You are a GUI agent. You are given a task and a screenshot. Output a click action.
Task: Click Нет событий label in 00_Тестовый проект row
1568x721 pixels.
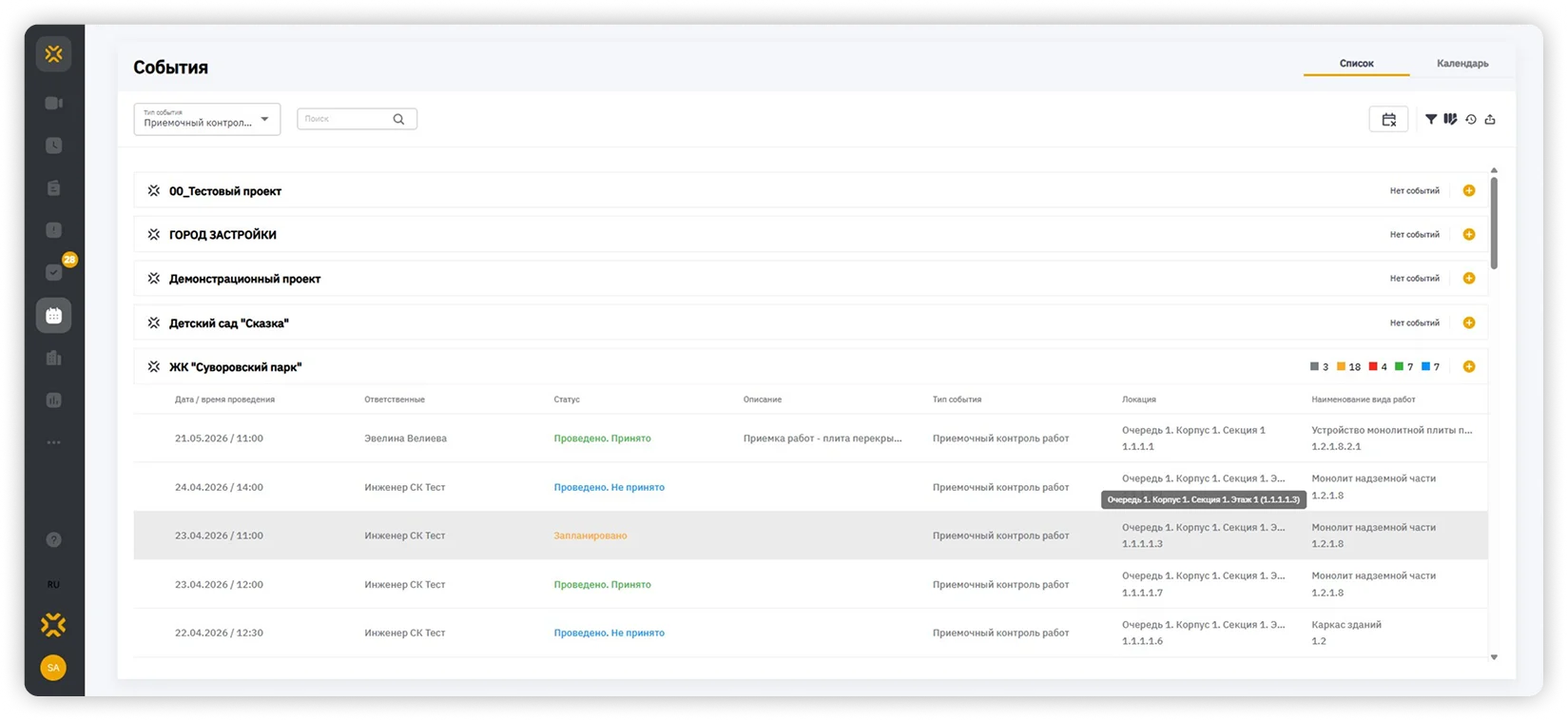[x=1415, y=191]
